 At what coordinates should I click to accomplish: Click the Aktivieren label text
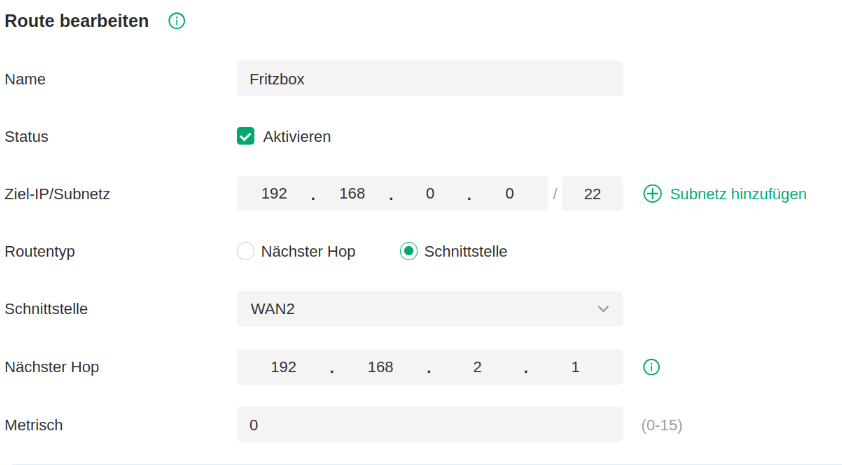(296, 136)
